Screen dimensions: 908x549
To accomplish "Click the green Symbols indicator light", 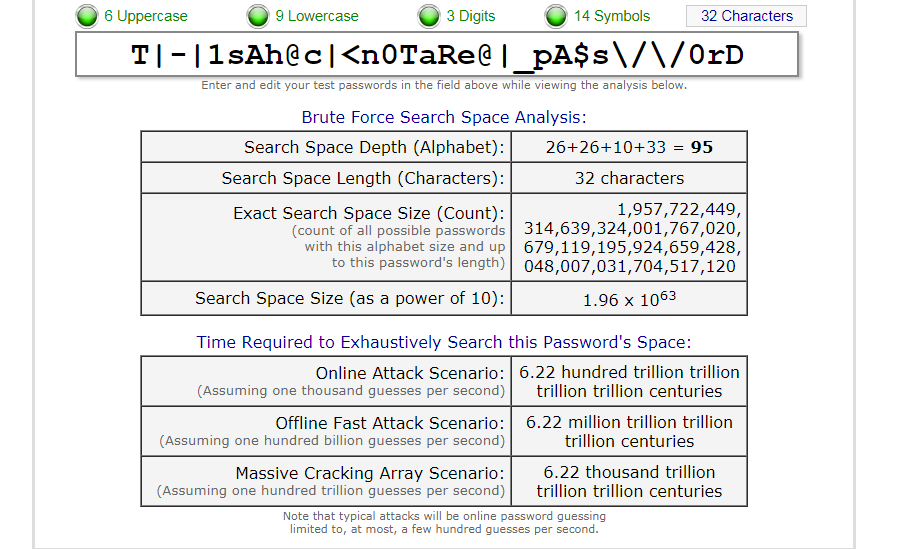I will pos(556,16).
